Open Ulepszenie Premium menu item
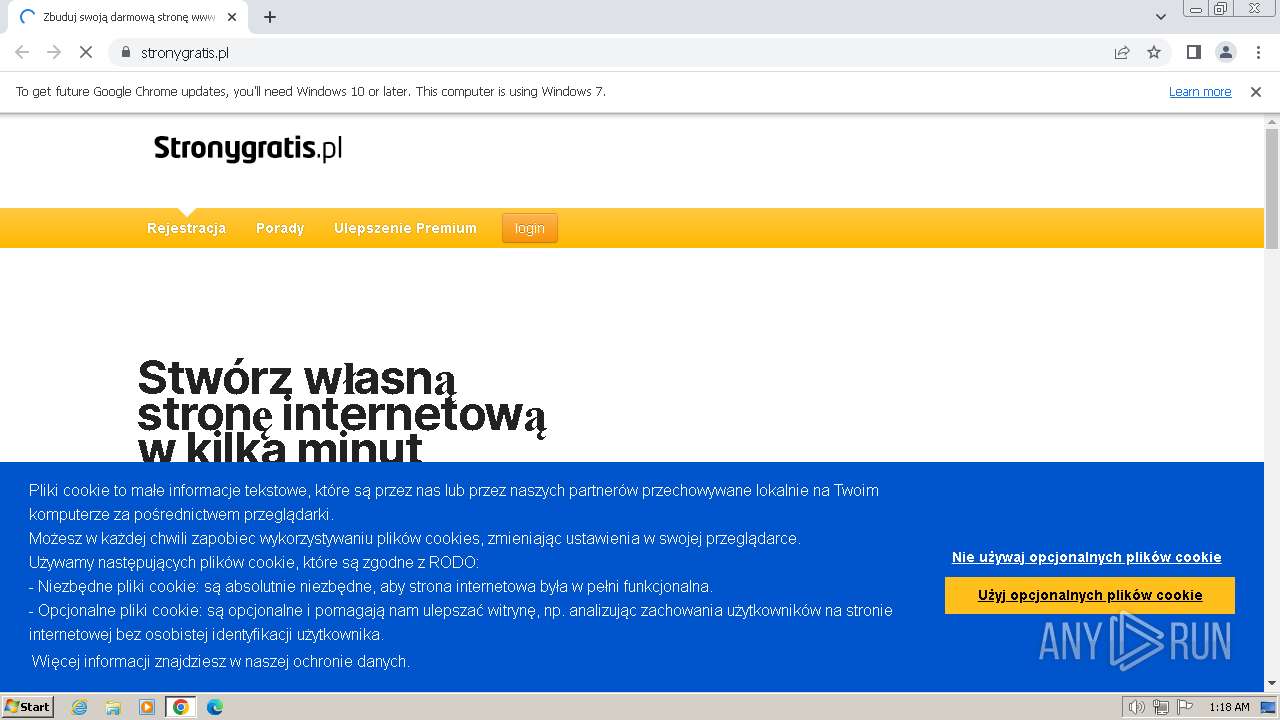Viewport: 1280px width, 720px height. pyautogui.click(x=405, y=228)
